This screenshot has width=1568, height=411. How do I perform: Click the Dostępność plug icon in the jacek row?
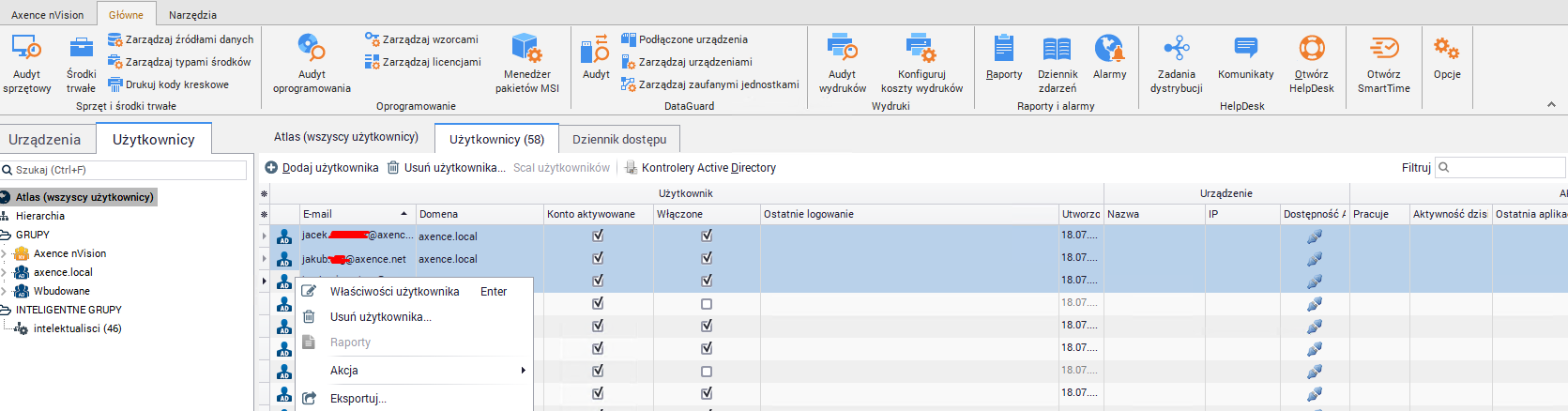coord(1315,236)
